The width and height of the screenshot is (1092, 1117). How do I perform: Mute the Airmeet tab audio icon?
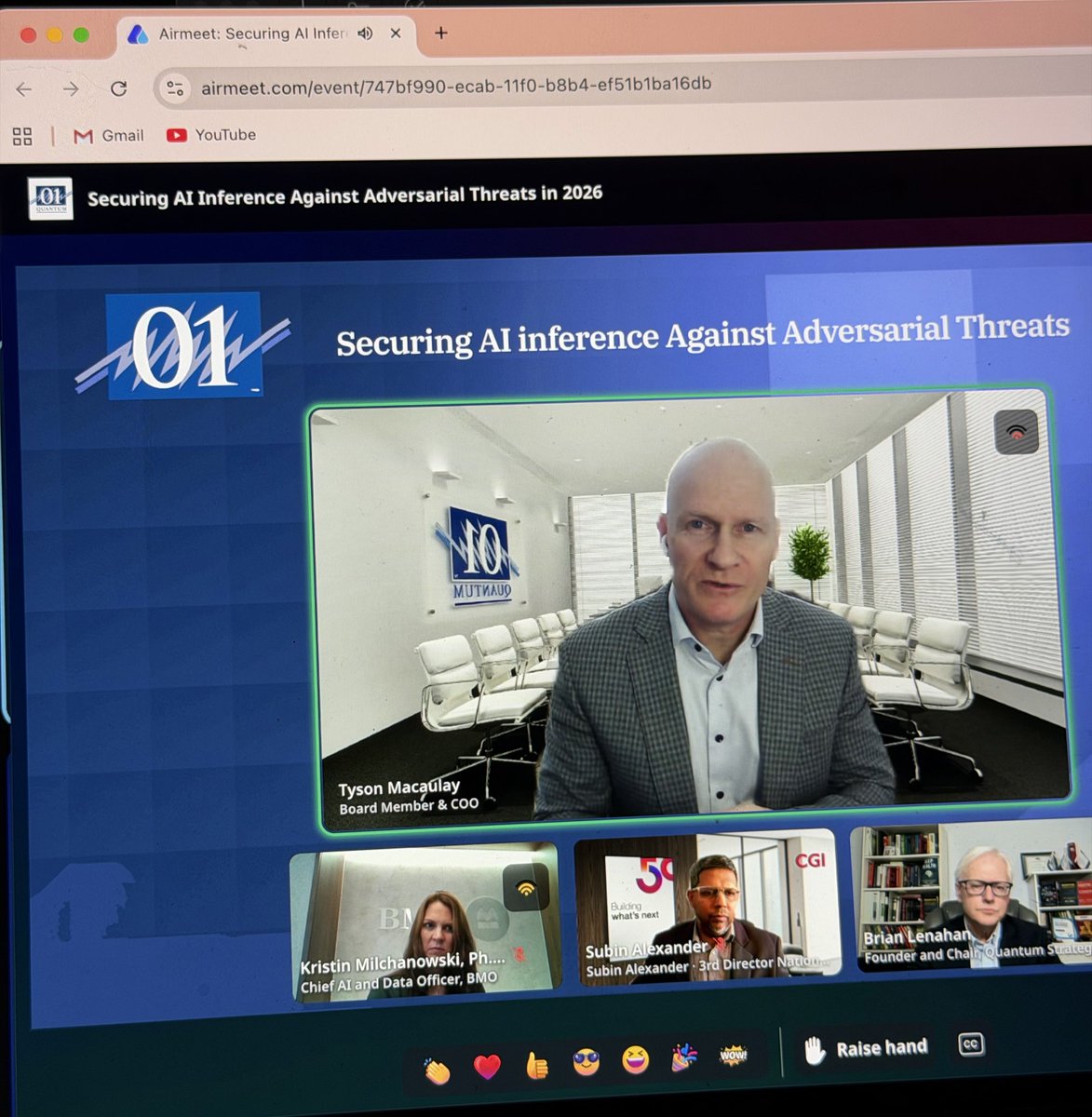(x=365, y=34)
